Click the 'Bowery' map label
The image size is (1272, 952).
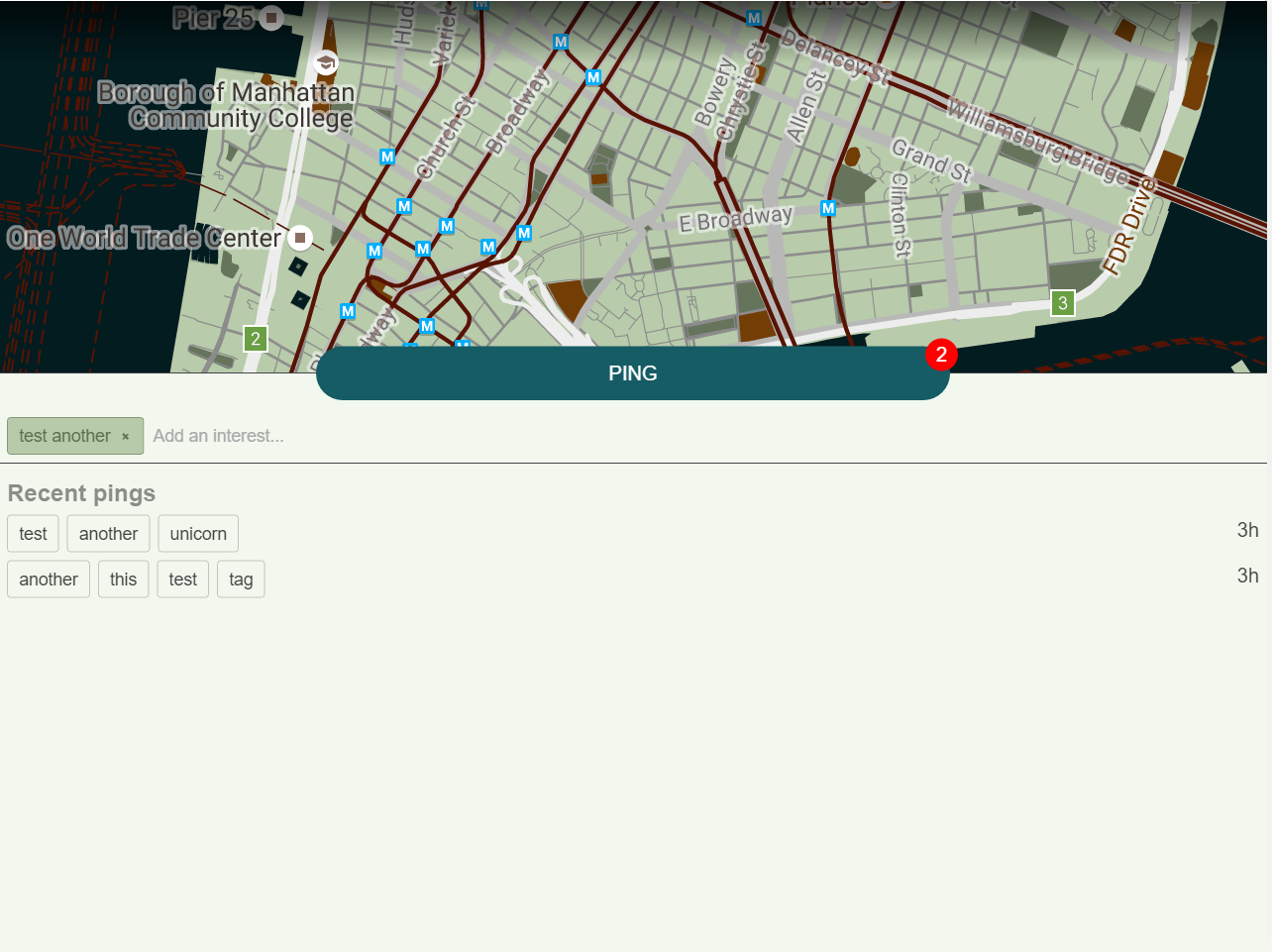[714, 92]
